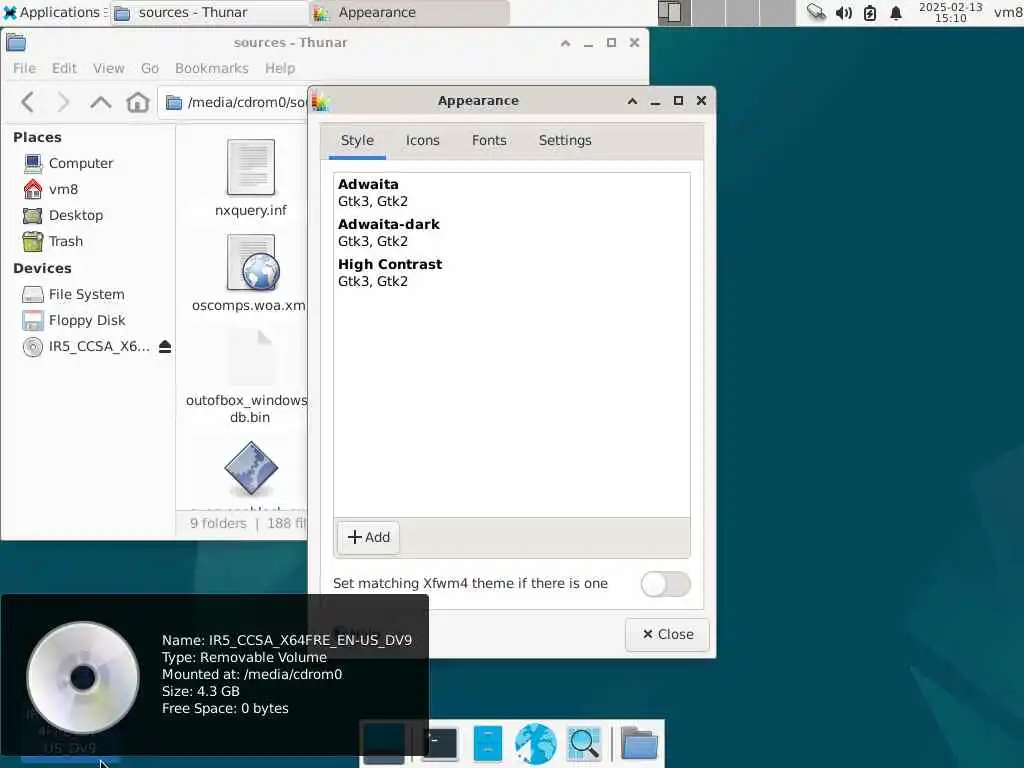This screenshot has width=1024, height=768.
Task: Open file manager cabinet icon in dock
Action: 488,744
